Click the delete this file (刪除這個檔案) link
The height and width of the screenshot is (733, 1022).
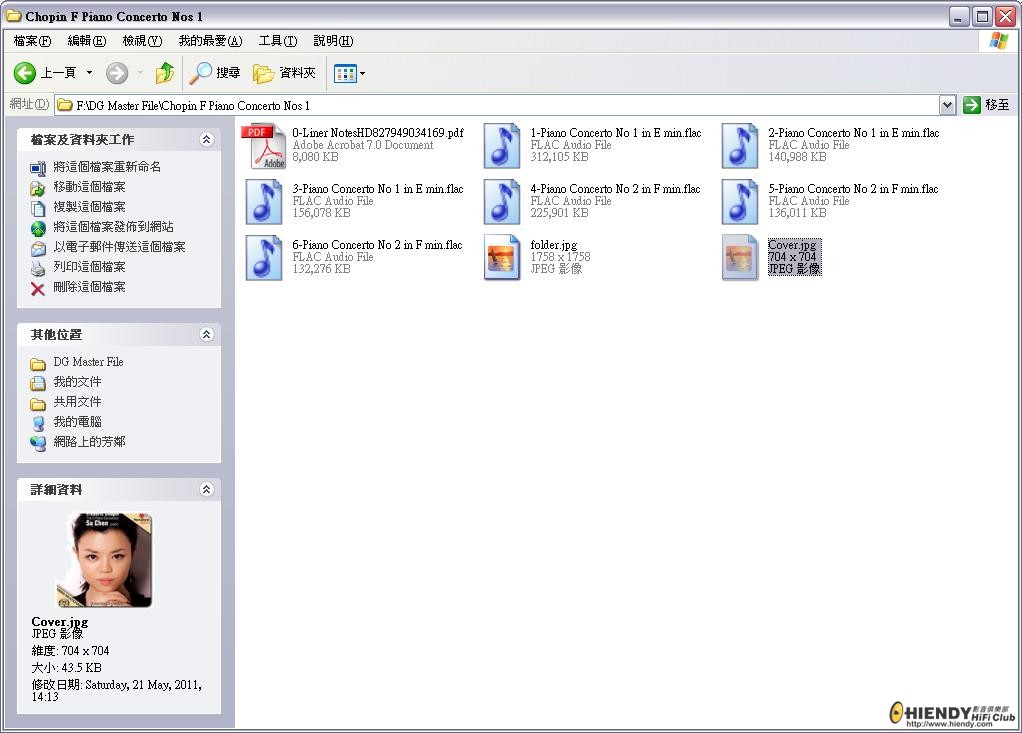coord(89,287)
